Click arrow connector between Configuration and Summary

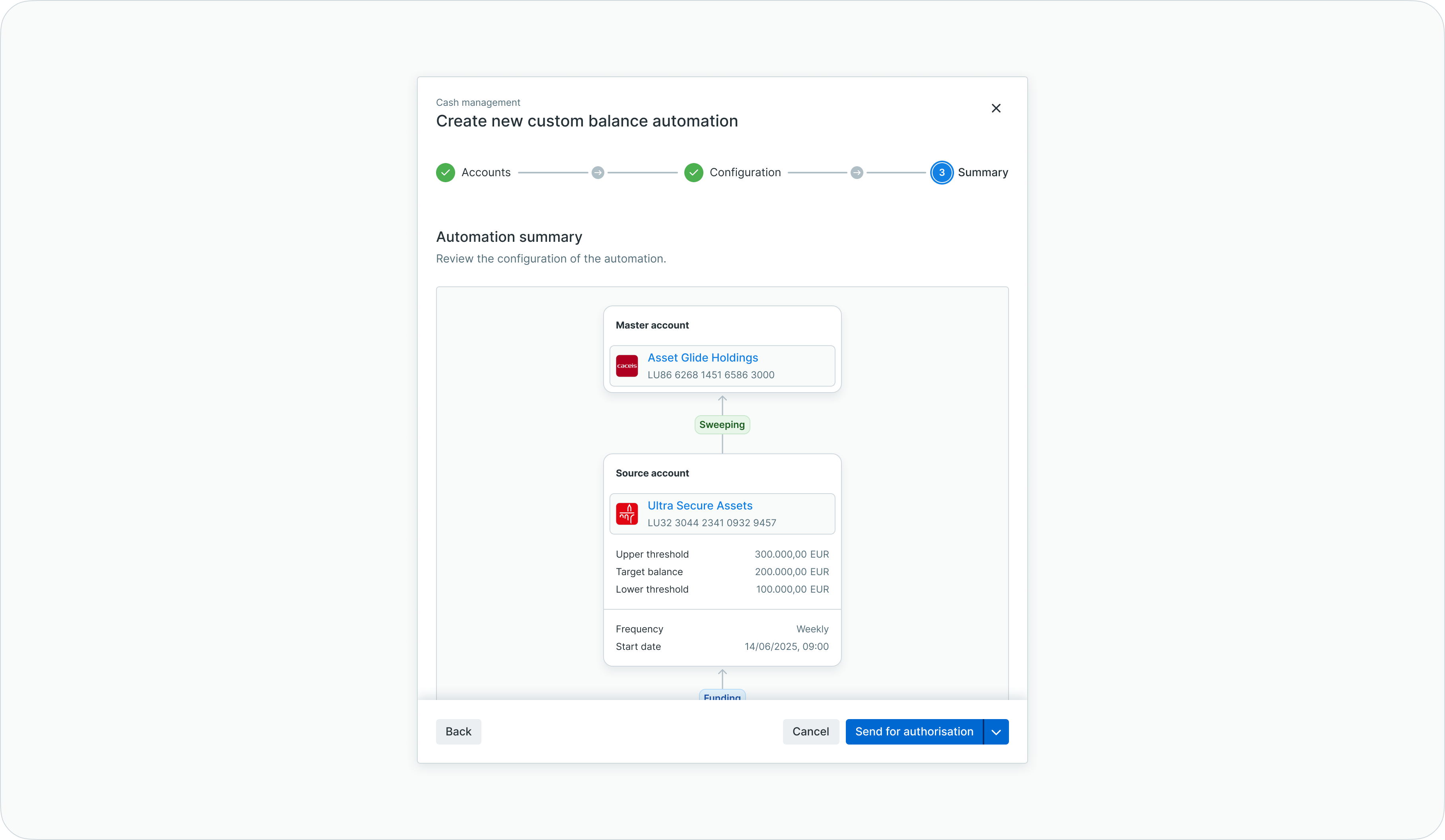(x=857, y=173)
